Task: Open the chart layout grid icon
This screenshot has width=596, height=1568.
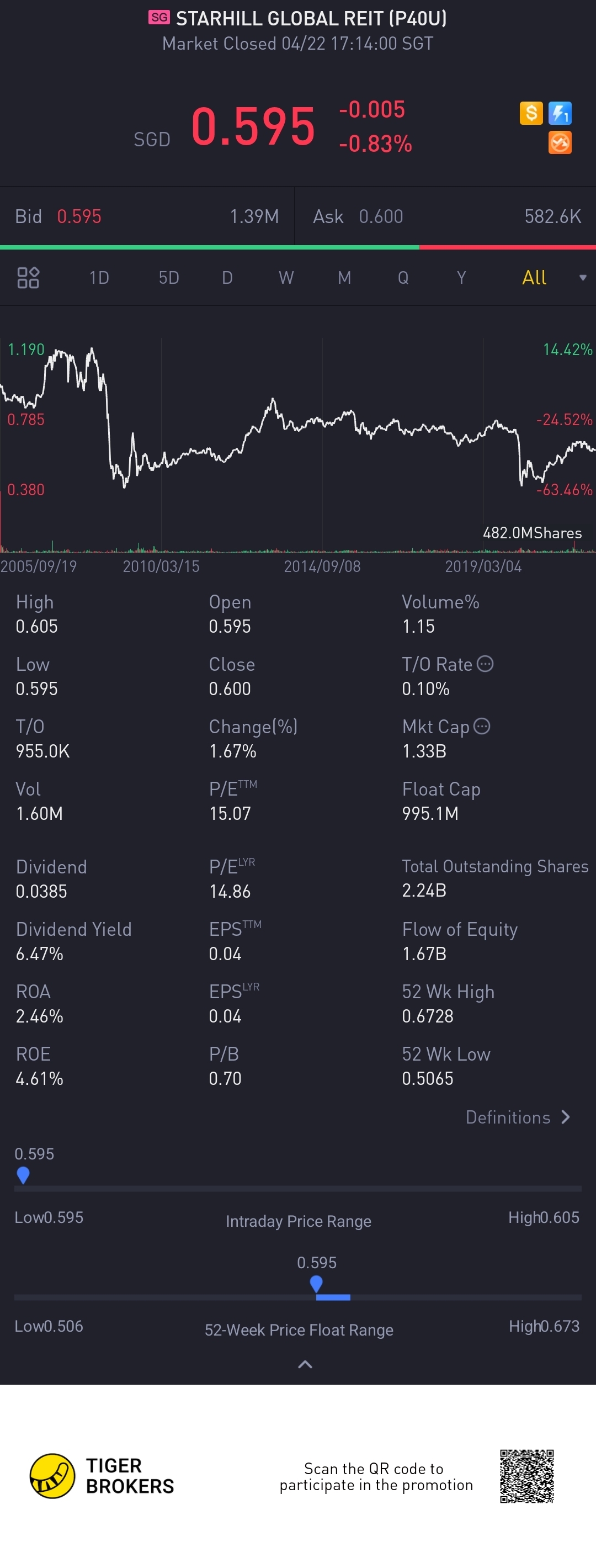Action: point(28,278)
